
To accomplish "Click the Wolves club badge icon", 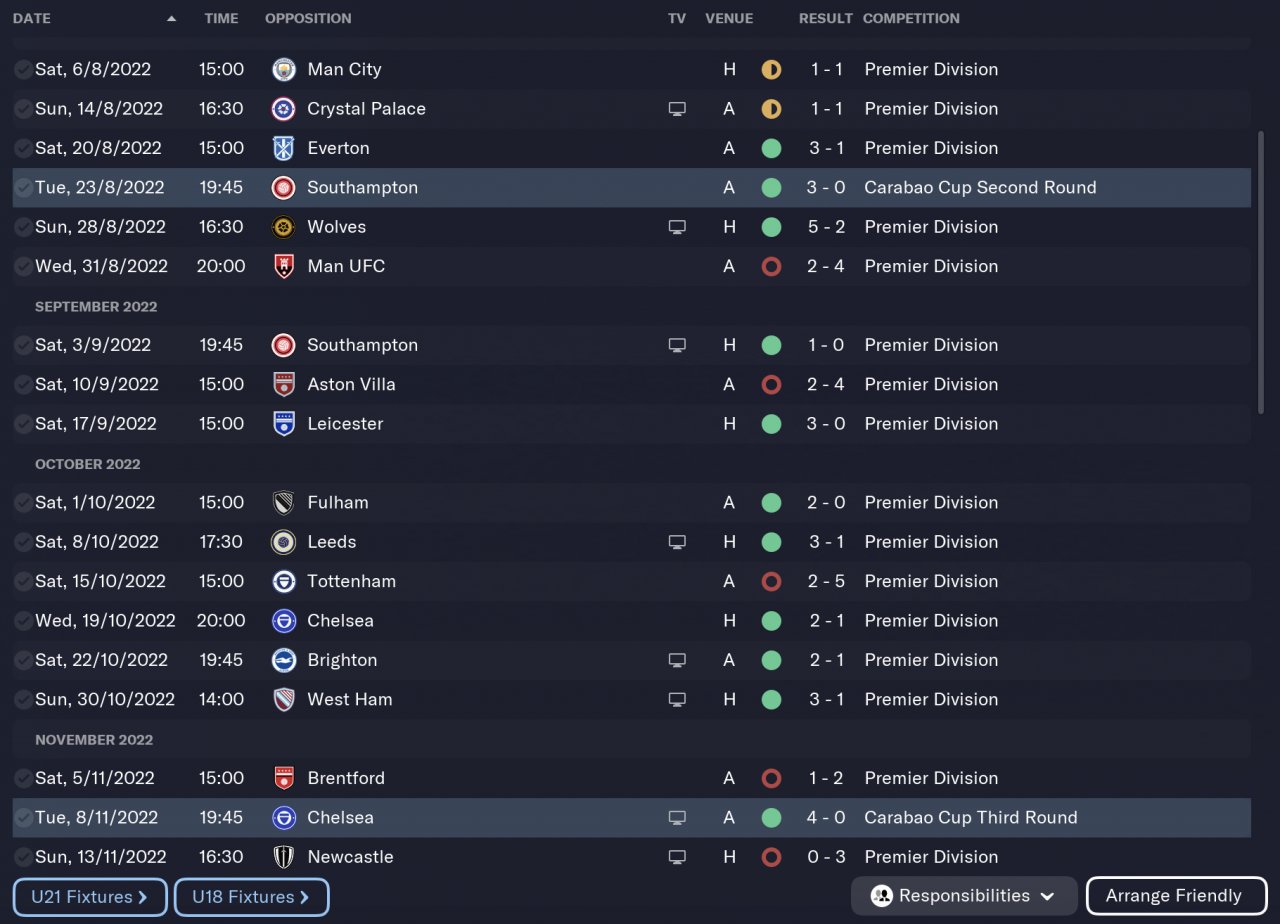I will [284, 227].
